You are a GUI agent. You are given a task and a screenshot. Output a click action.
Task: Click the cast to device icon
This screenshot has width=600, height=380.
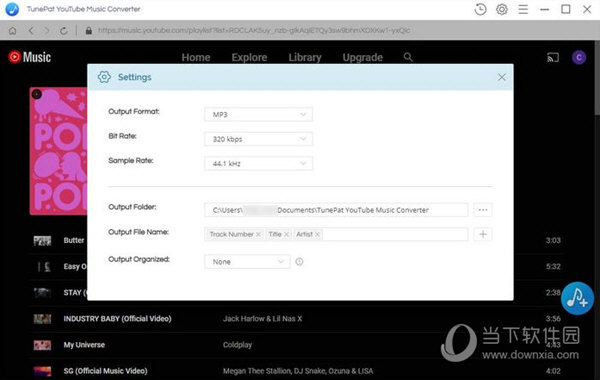(553, 57)
